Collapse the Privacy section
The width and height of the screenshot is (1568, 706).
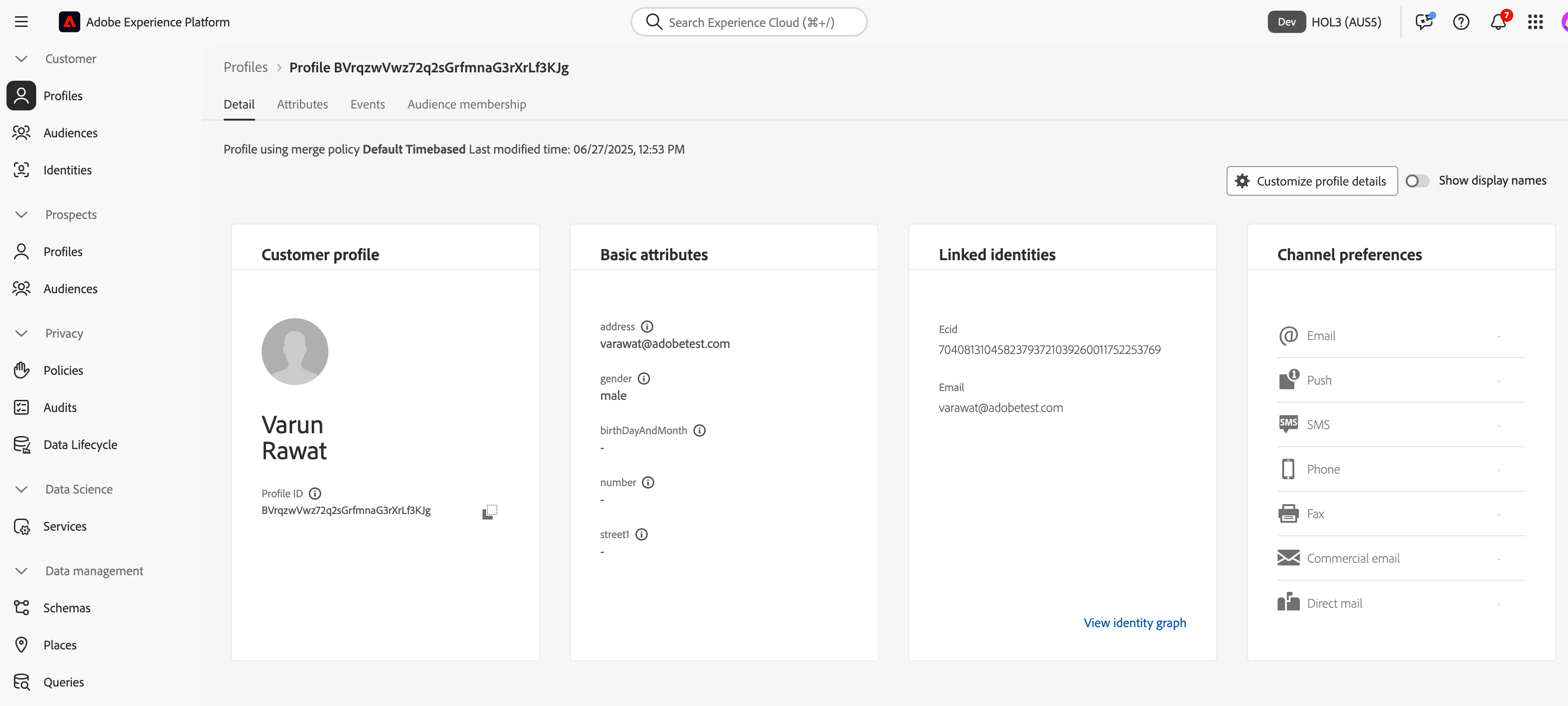tap(21, 334)
